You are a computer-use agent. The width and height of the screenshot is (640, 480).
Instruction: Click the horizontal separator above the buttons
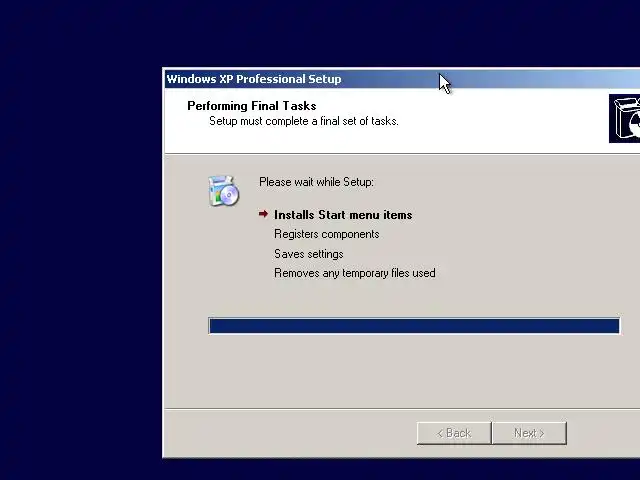point(402,408)
